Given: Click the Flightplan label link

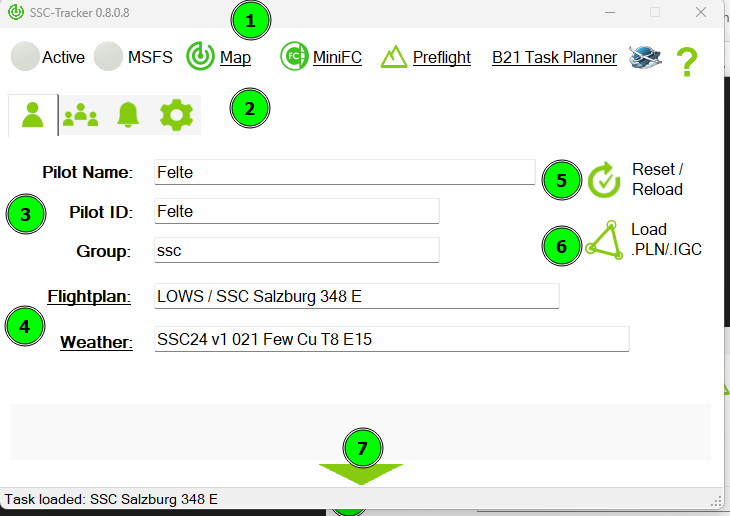Looking at the screenshot, I should 90,296.
